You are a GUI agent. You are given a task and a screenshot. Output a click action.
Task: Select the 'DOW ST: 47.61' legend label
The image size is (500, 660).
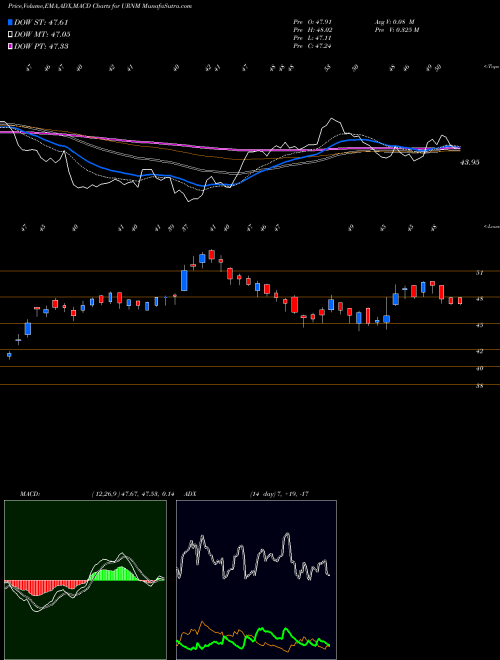41,22
